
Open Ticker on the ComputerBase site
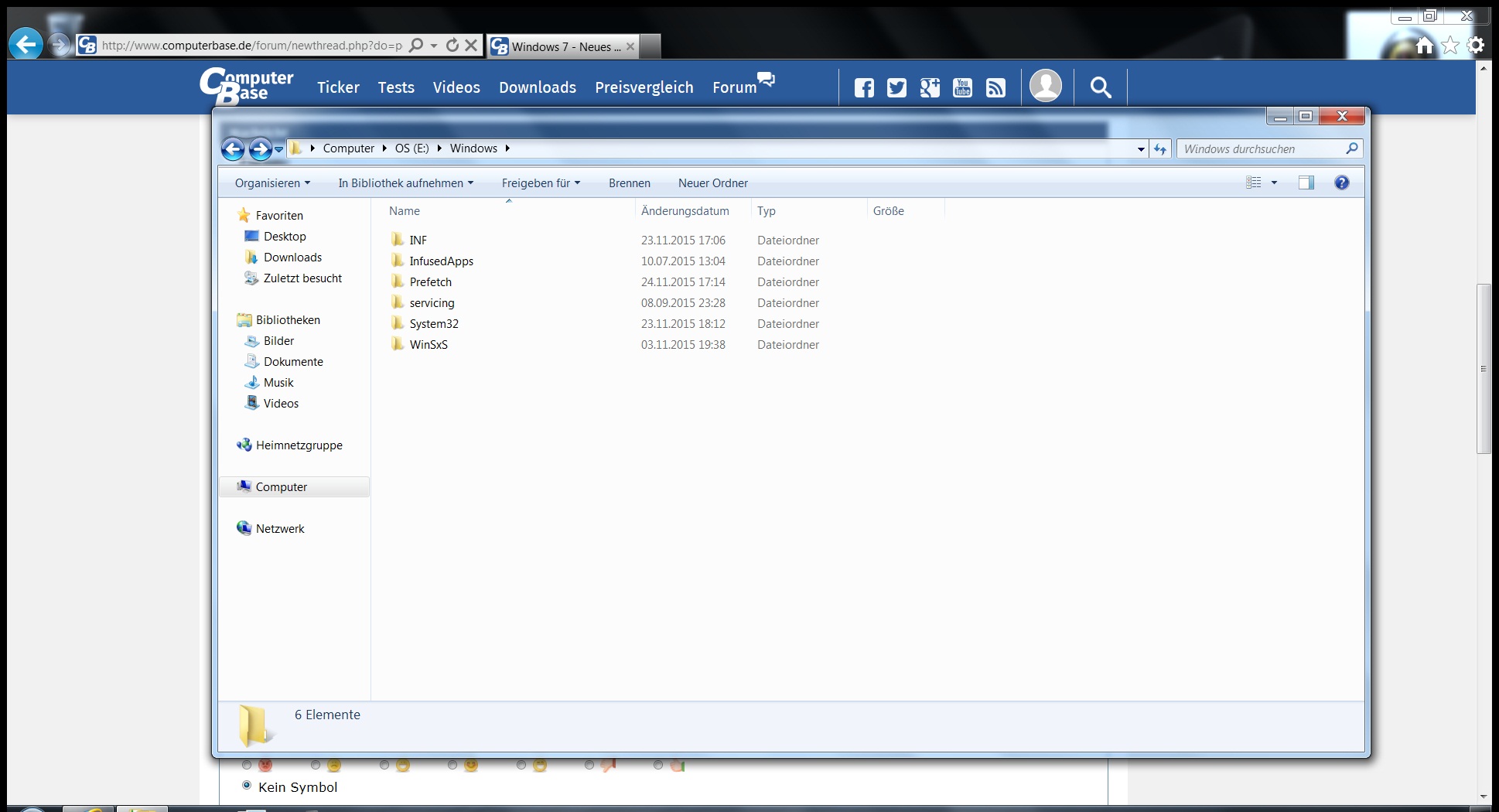(338, 87)
